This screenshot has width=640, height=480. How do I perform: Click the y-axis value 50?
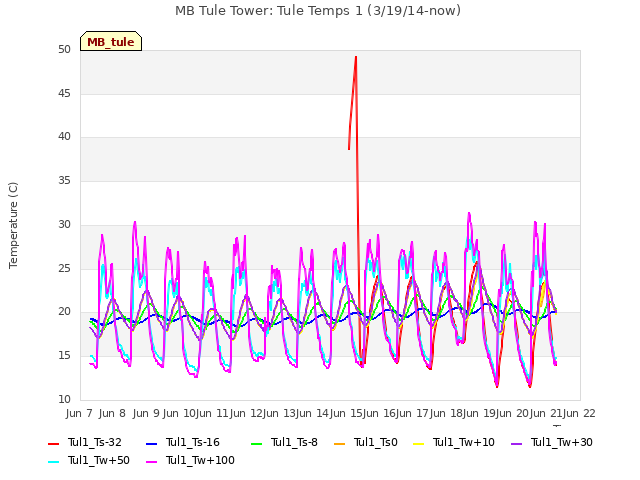point(64,50)
